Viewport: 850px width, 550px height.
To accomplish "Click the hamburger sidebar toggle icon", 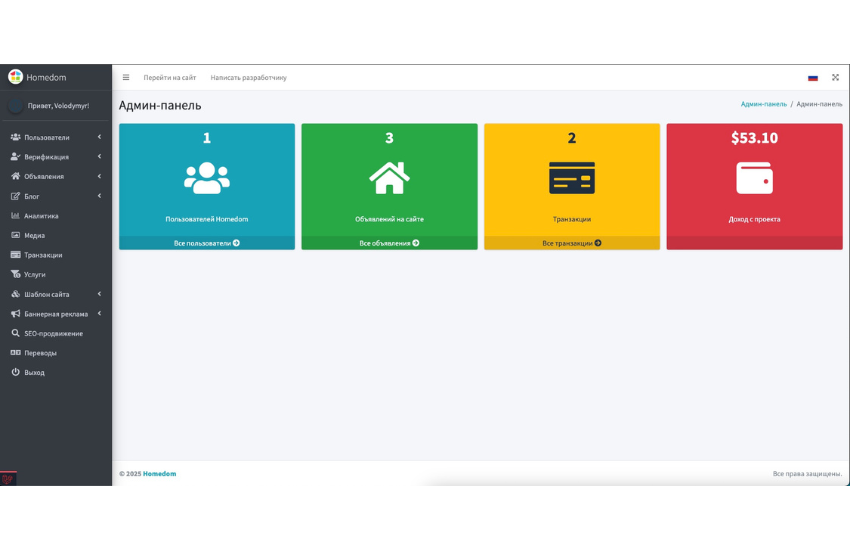I will pos(126,77).
